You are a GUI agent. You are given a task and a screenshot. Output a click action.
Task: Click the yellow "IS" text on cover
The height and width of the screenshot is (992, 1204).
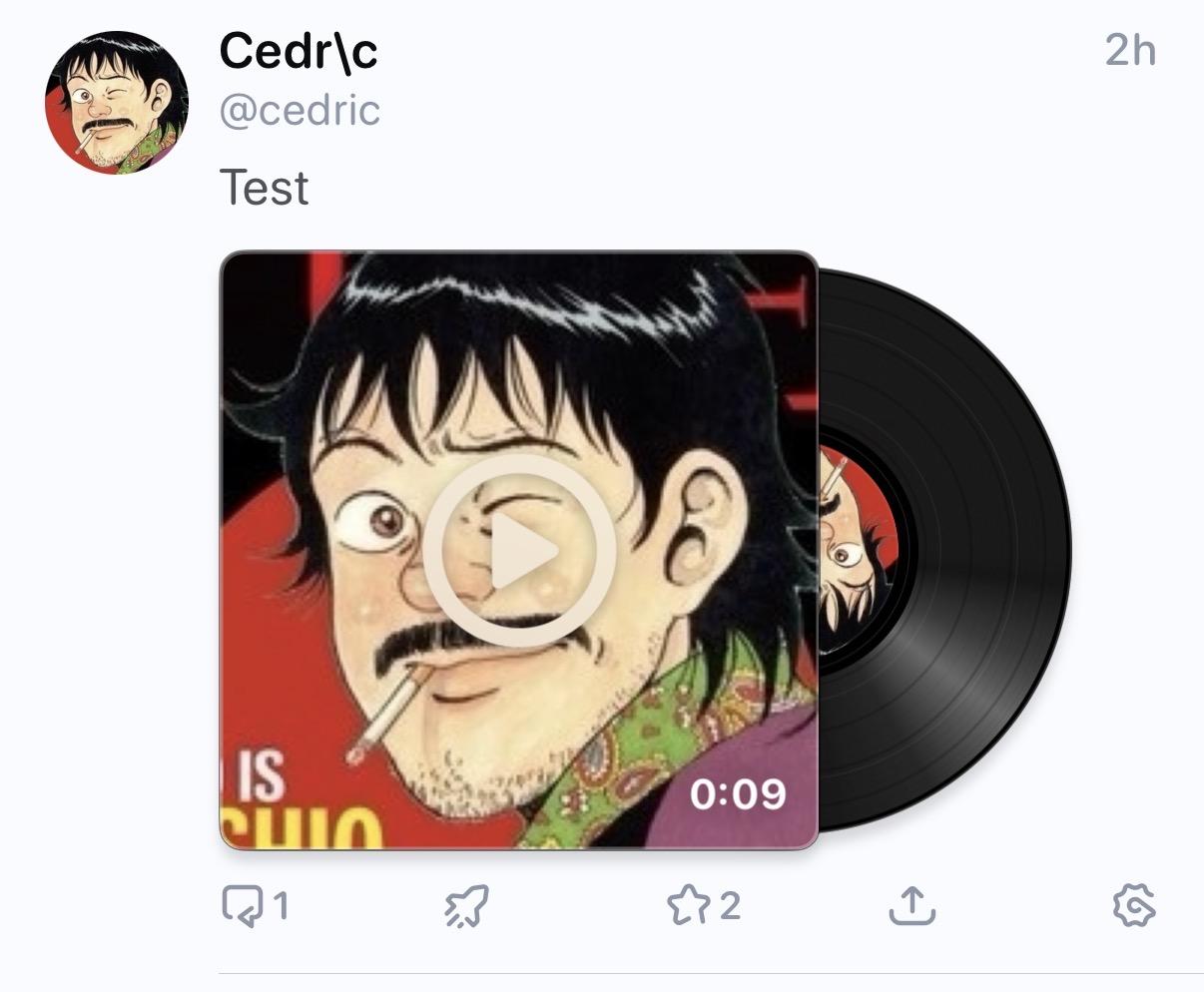click(255, 776)
